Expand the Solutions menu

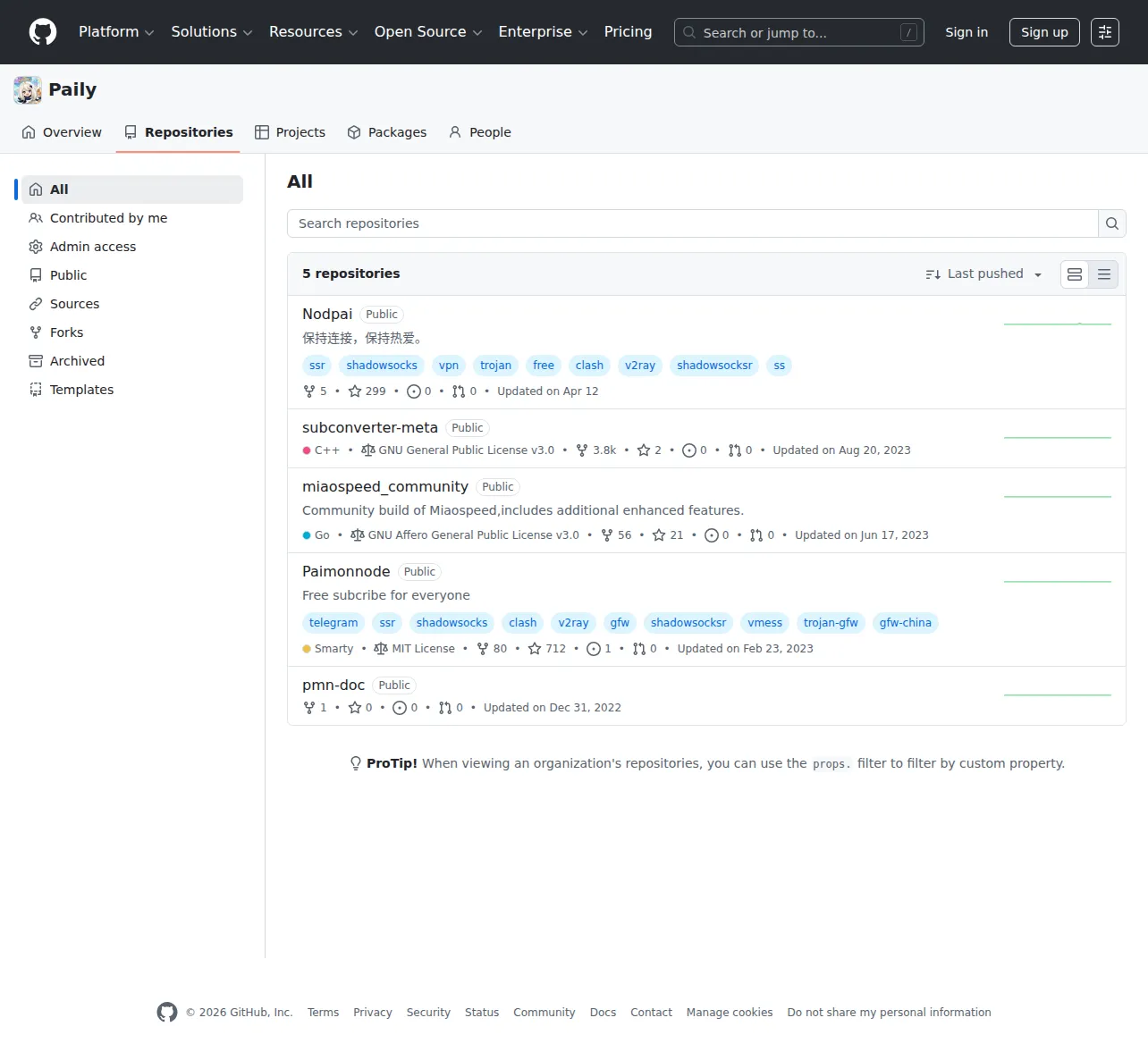212,32
